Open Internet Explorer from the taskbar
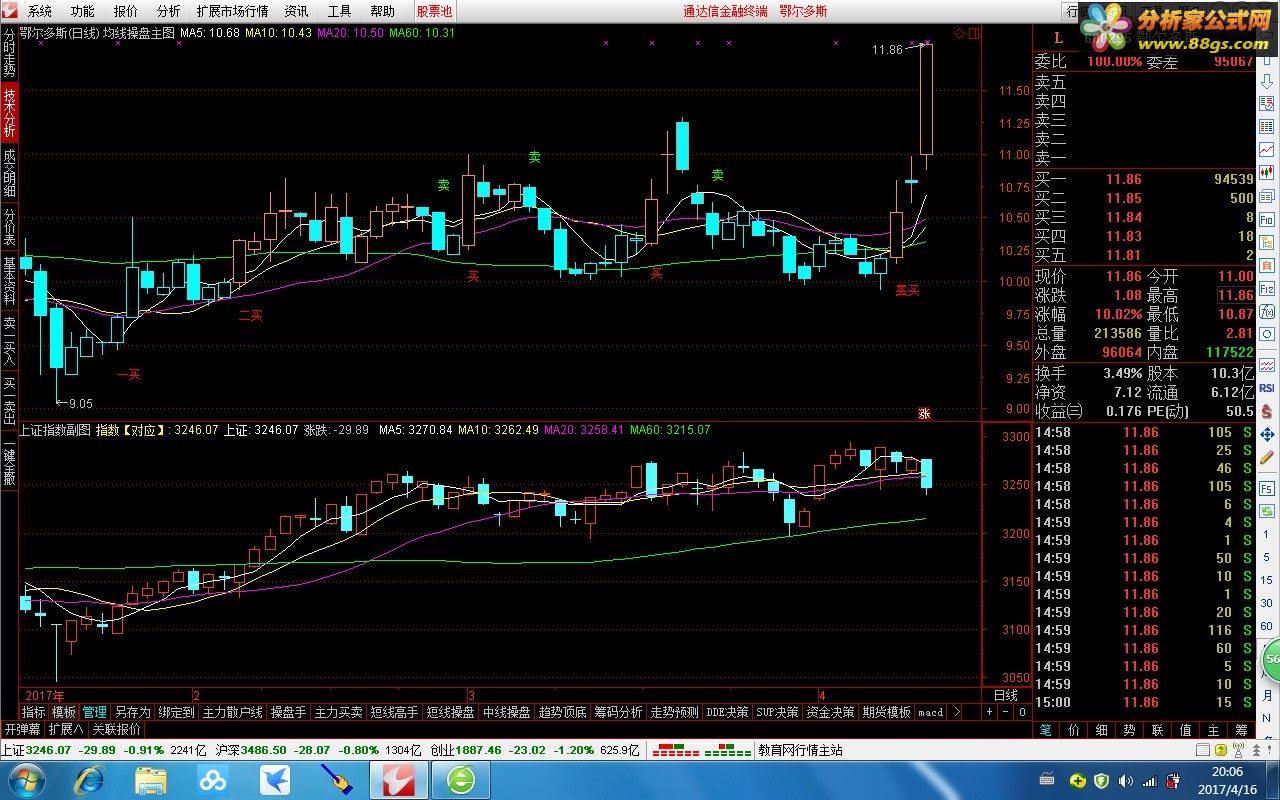 pos(90,779)
